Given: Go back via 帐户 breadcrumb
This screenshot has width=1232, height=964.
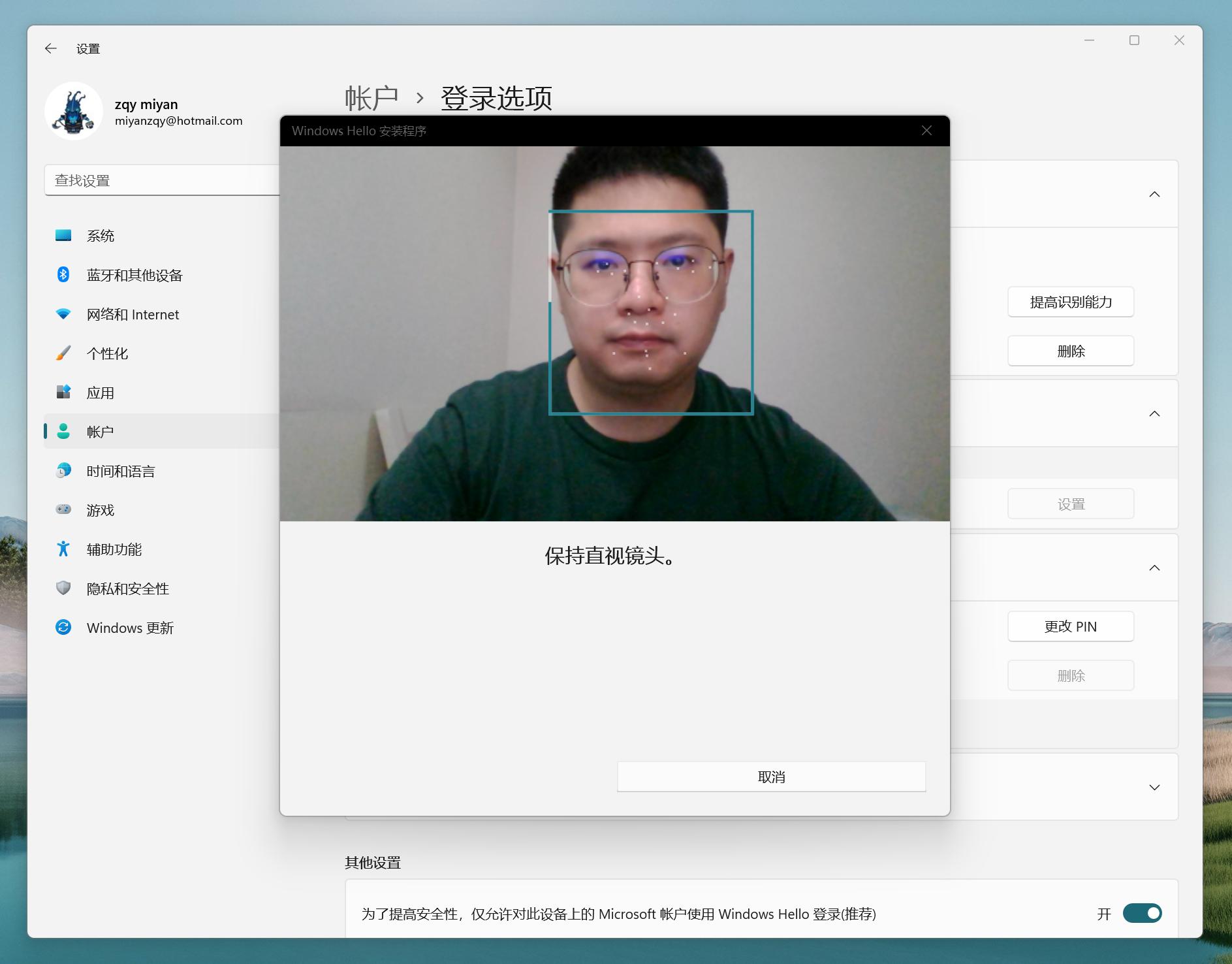Looking at the screenshot, I should pos(372,98).
